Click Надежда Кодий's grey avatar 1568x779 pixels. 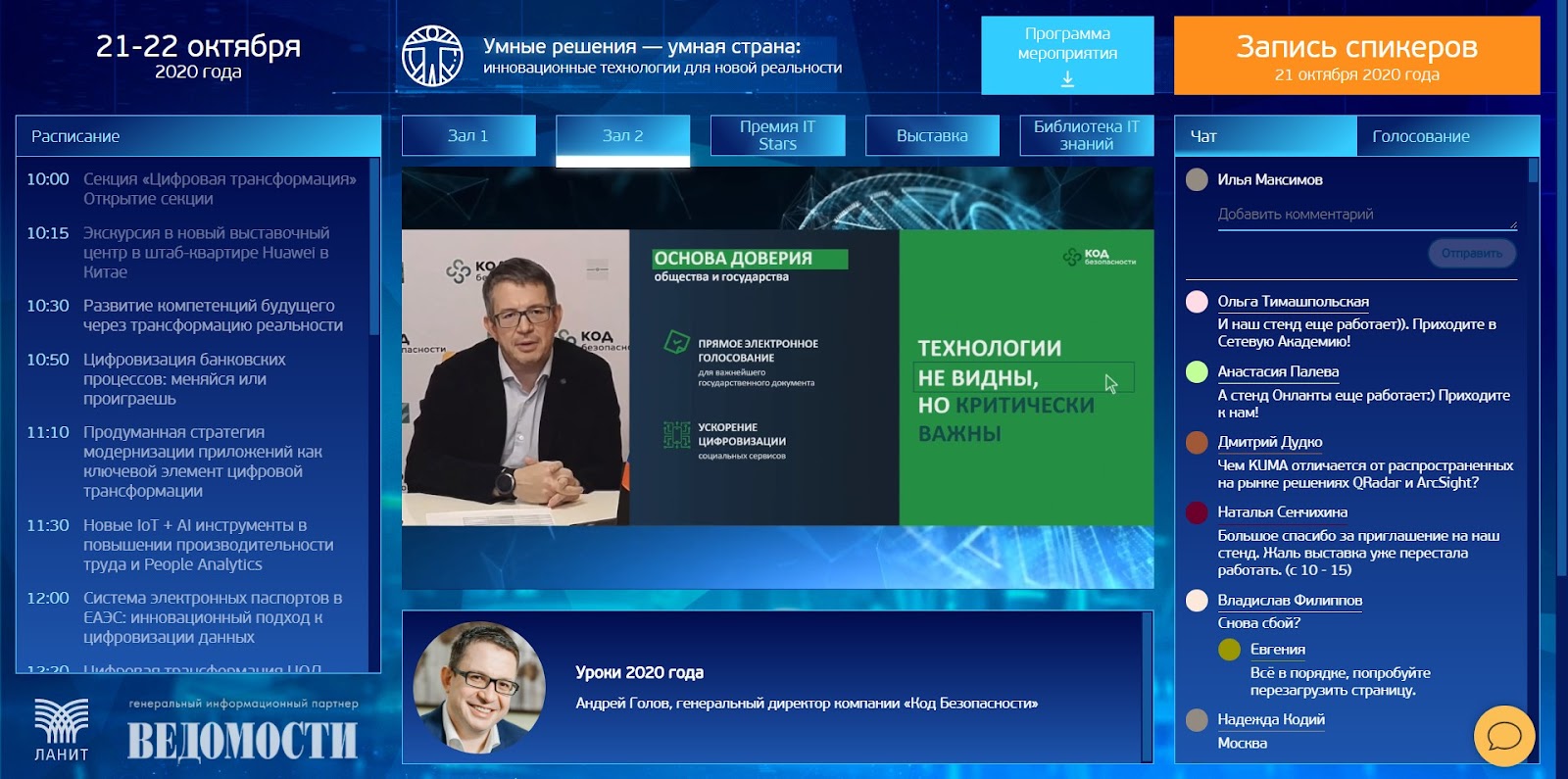pyautogui.click(x=1197, y=719)
